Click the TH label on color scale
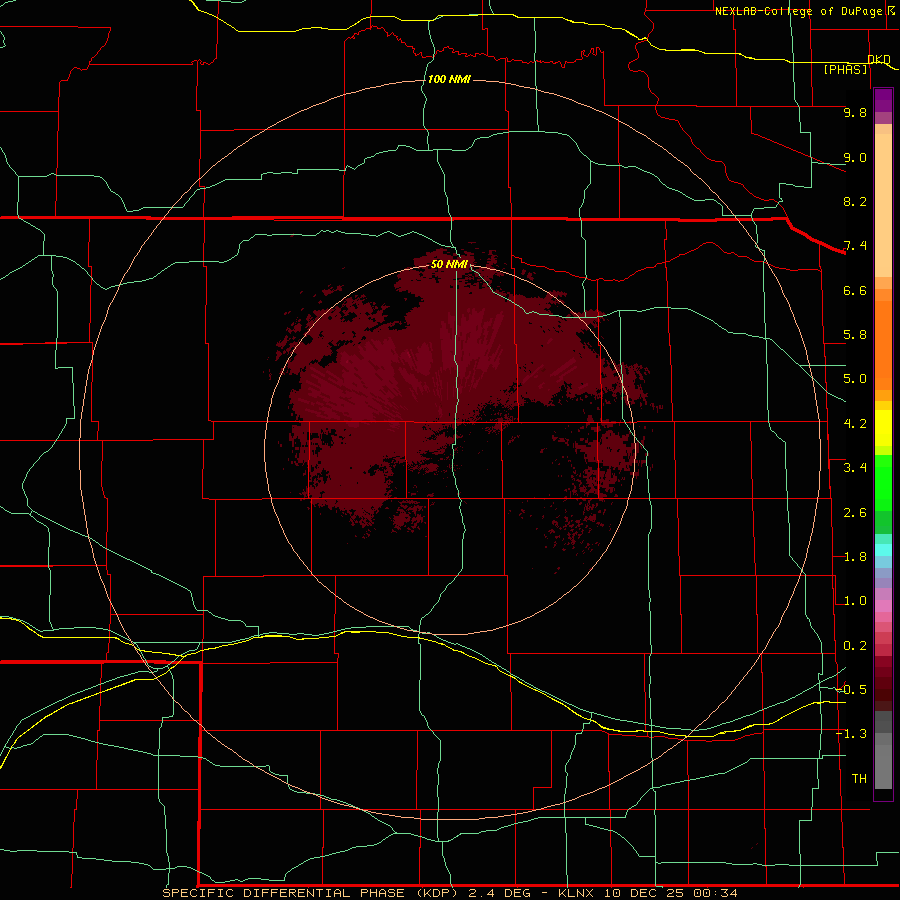The image size is (900, 900). point(859,778)
